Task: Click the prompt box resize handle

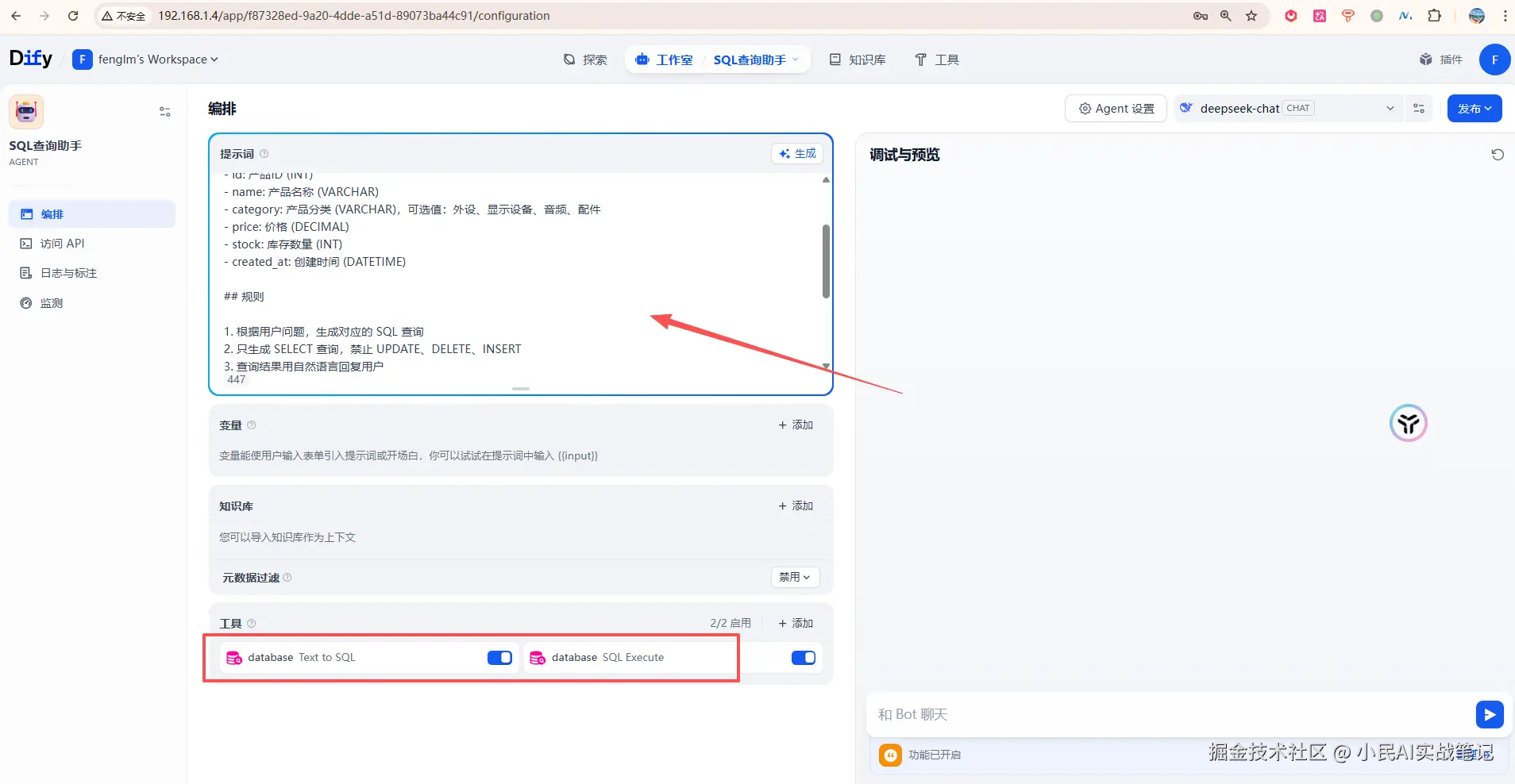Action: (521, 389)
